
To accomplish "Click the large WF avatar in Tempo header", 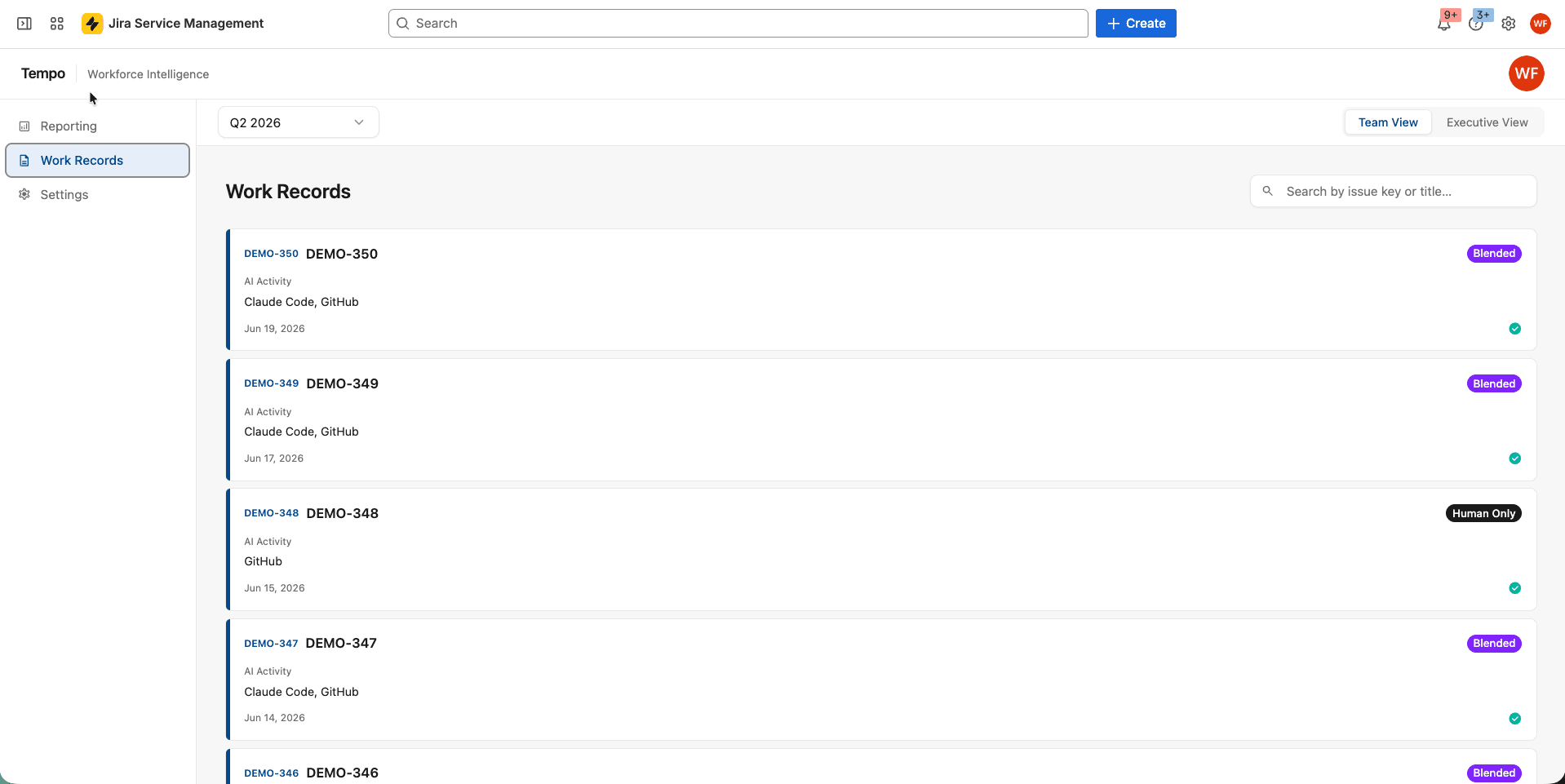I will click(1527, 73).
